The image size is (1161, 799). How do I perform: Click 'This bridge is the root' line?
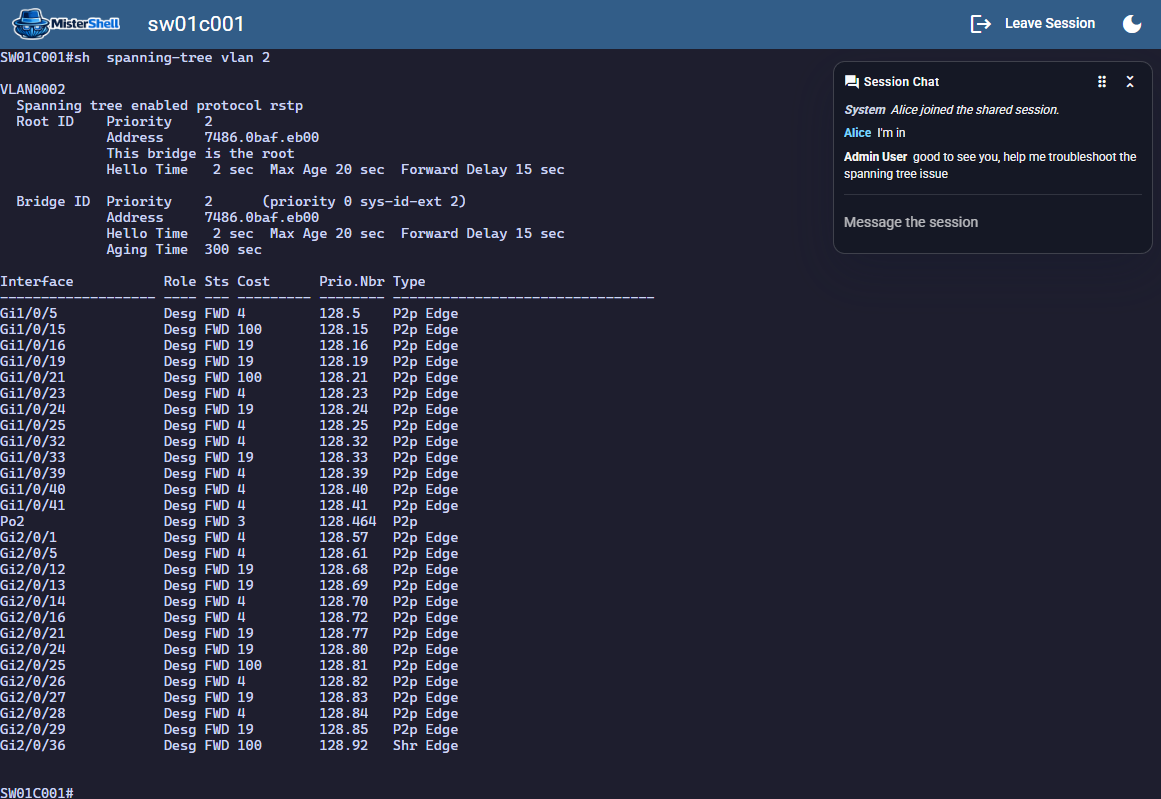(x=200, y=153)
